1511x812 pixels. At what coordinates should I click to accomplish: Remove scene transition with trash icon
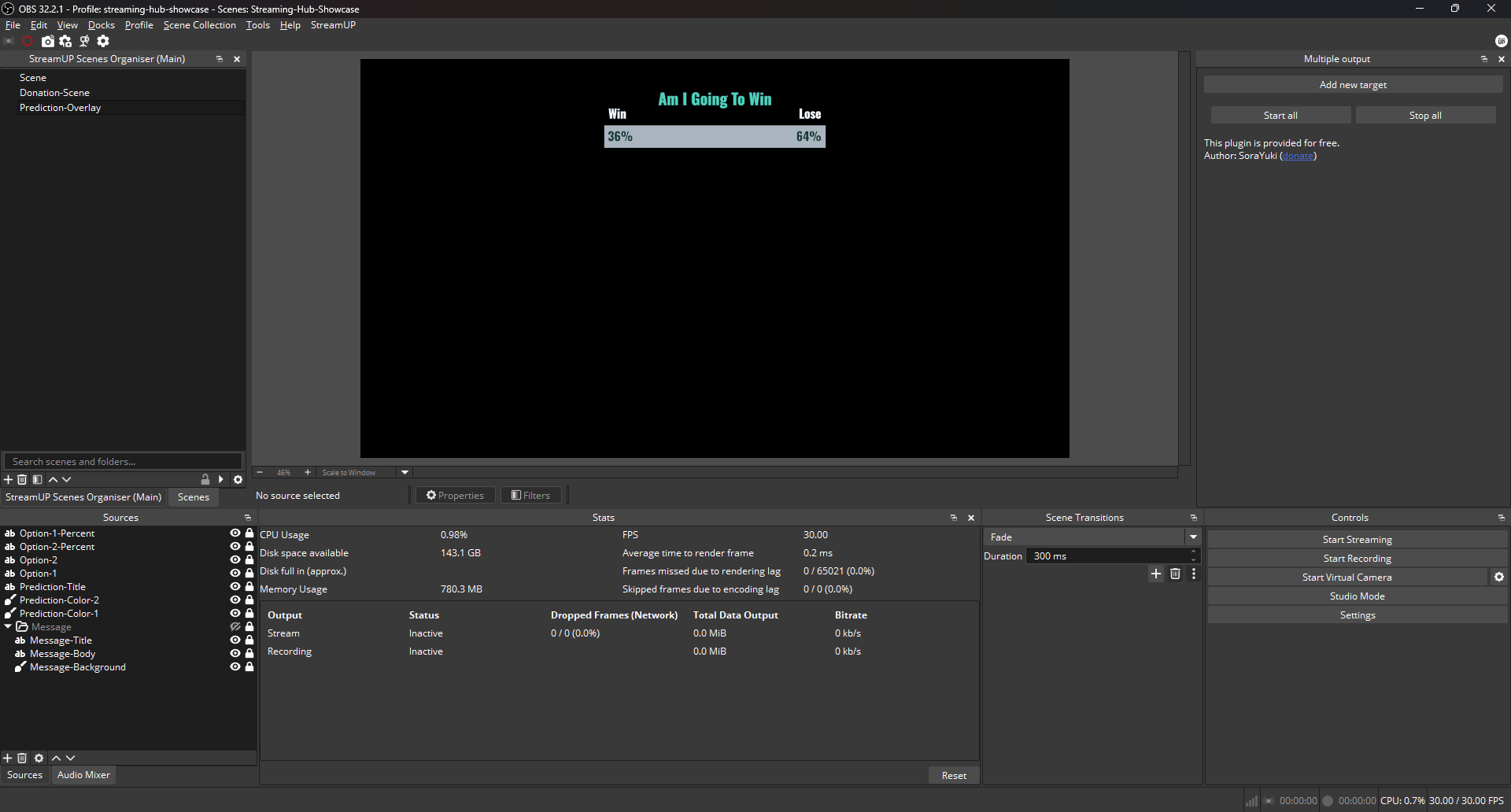point(1175,574)
